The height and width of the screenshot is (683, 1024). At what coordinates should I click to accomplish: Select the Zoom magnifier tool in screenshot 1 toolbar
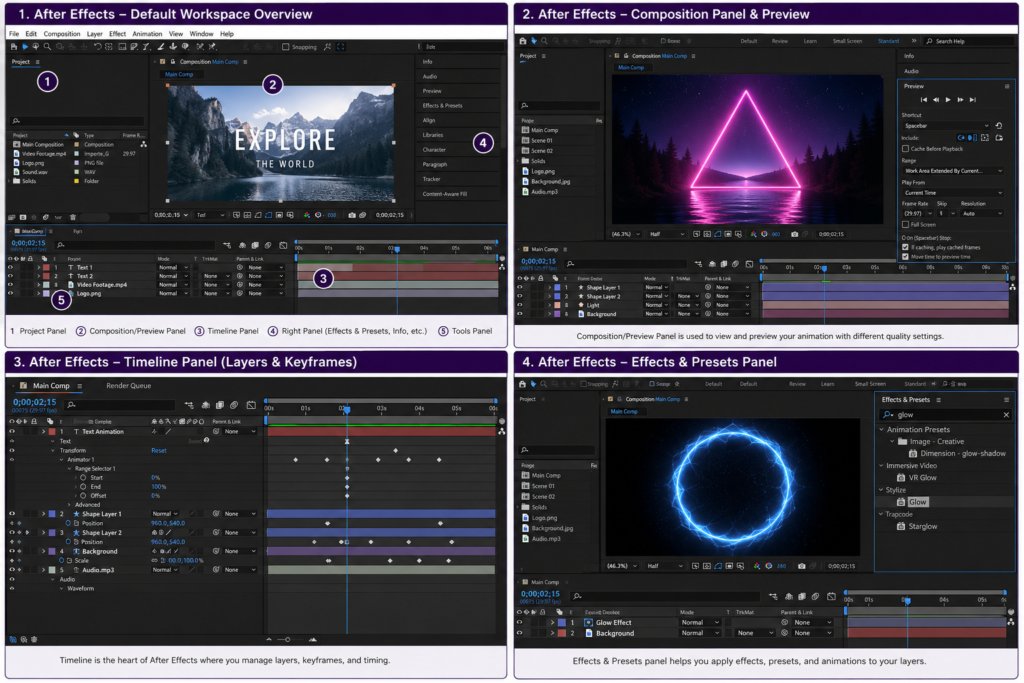47,47
